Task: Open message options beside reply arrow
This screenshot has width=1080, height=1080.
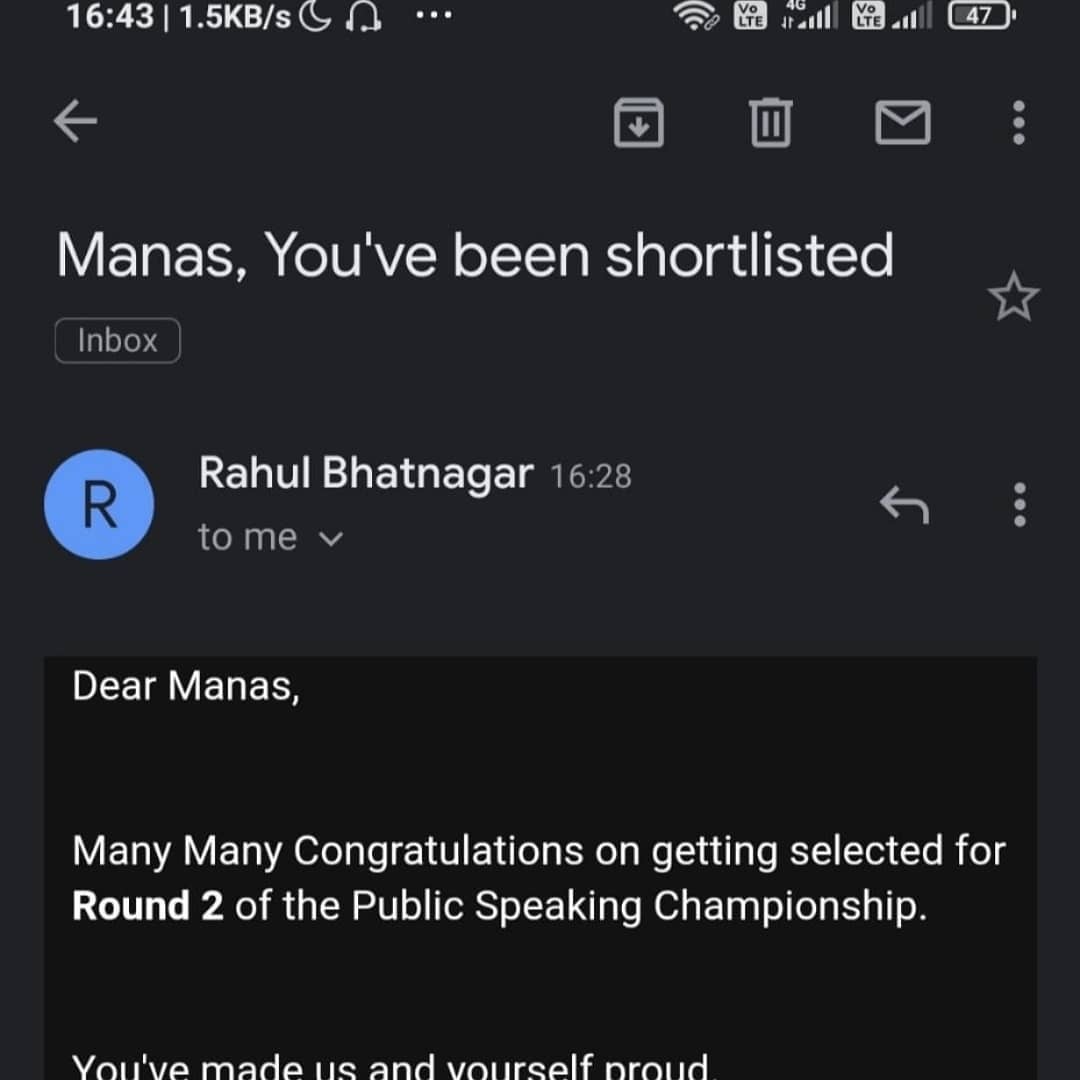Action: click(x=1019, y=505)
